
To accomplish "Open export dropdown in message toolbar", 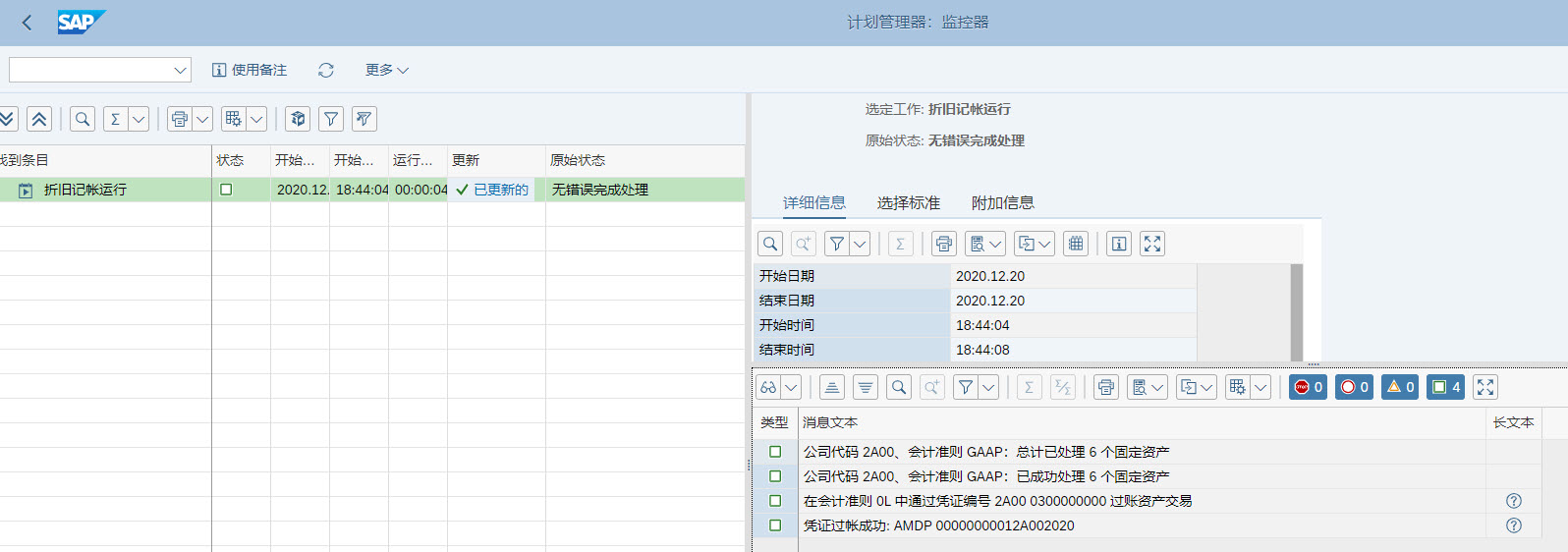I will tap(1197, 387).
